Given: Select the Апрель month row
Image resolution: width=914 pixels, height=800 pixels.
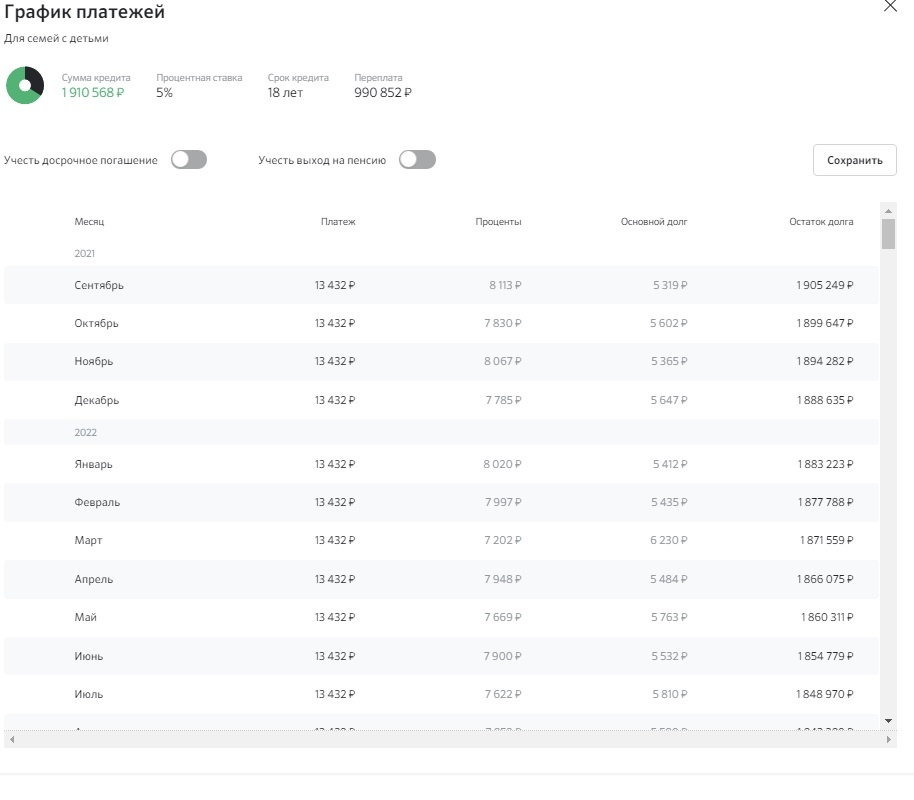Looking at the screenshot, I should tap(441, 579).
